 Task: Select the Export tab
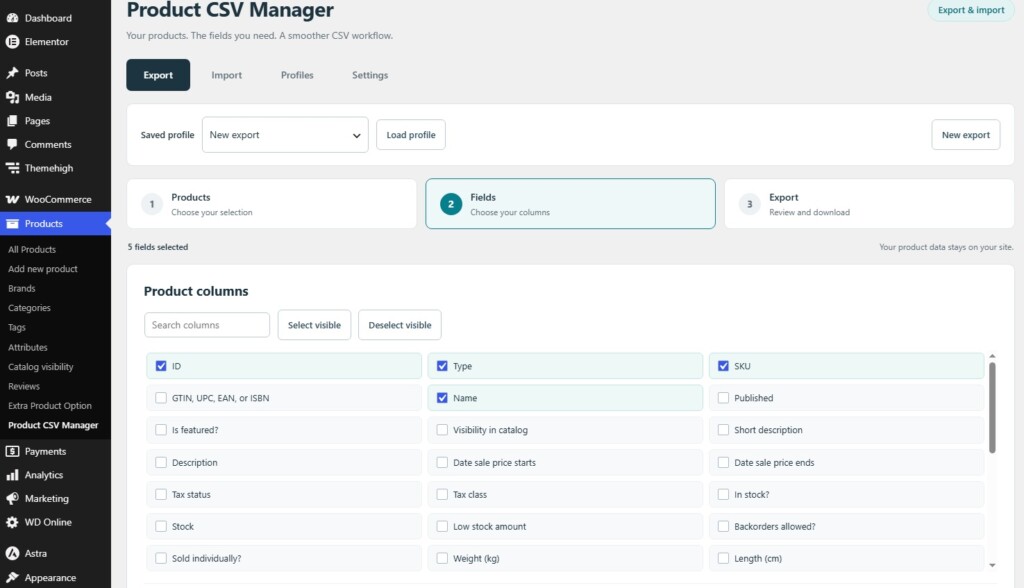tap(158, 75)
